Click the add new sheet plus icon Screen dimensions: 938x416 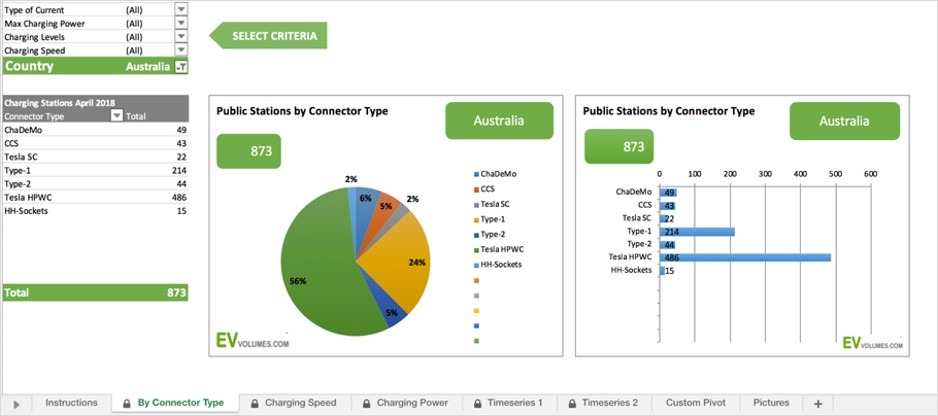(817, 403)
